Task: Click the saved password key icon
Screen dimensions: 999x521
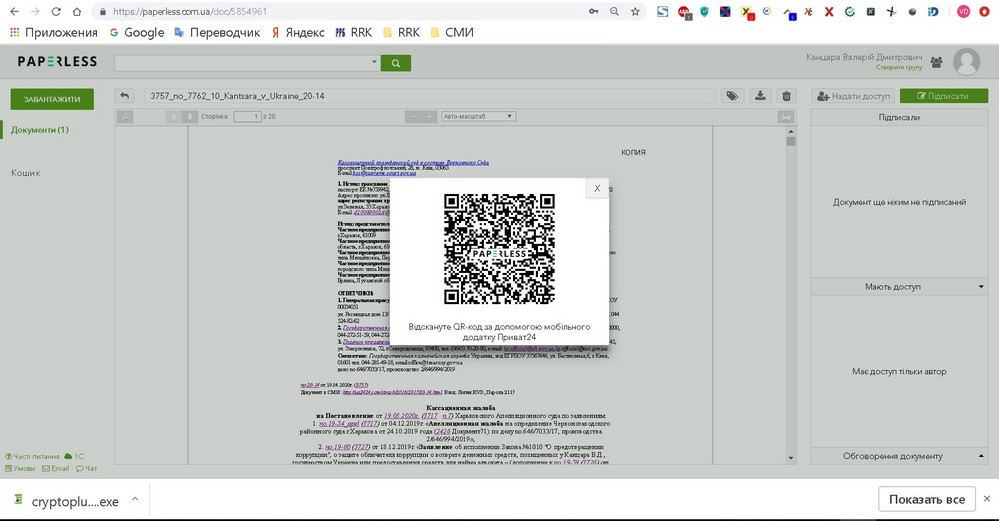Action: (x=593, y=11)
